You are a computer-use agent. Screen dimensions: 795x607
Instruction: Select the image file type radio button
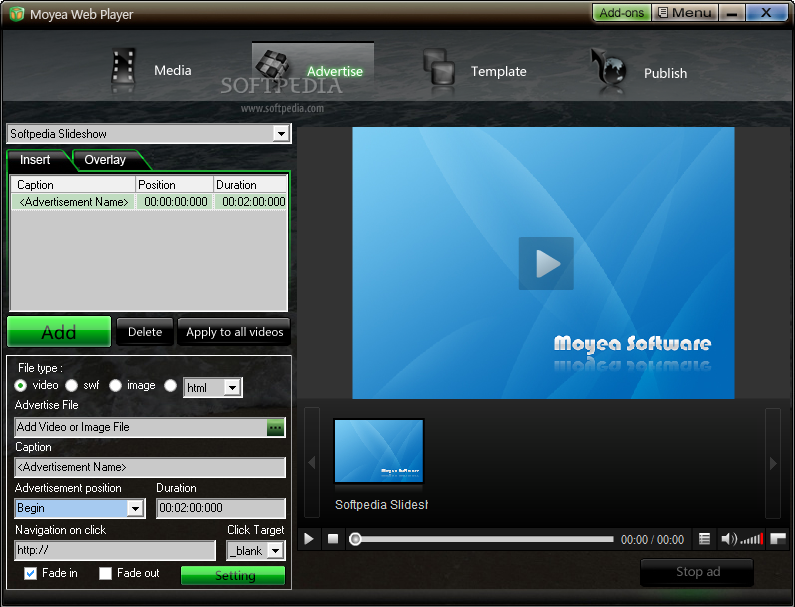click(x=116, y=386)
